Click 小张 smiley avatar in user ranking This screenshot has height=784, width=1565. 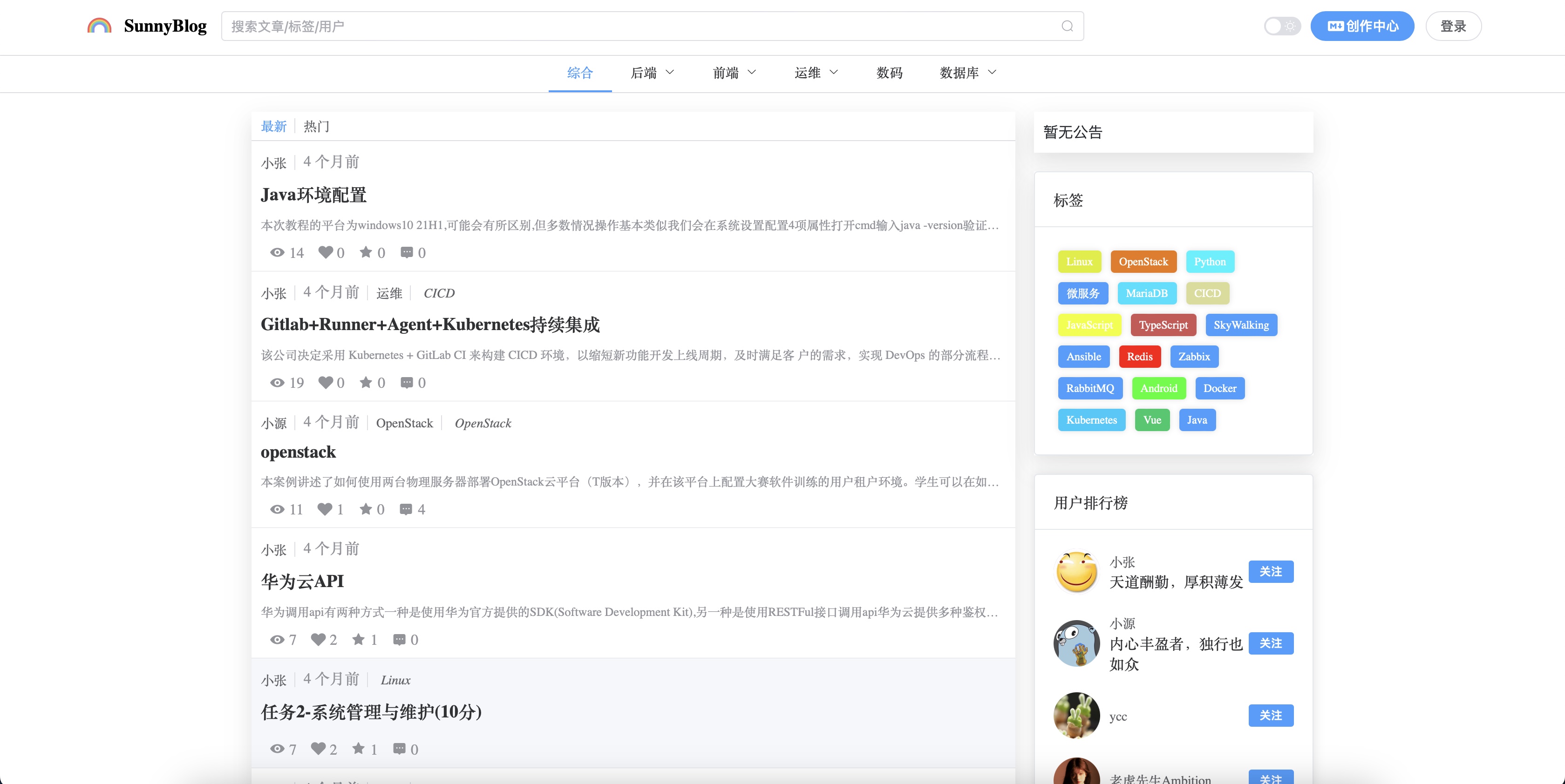1076,571
